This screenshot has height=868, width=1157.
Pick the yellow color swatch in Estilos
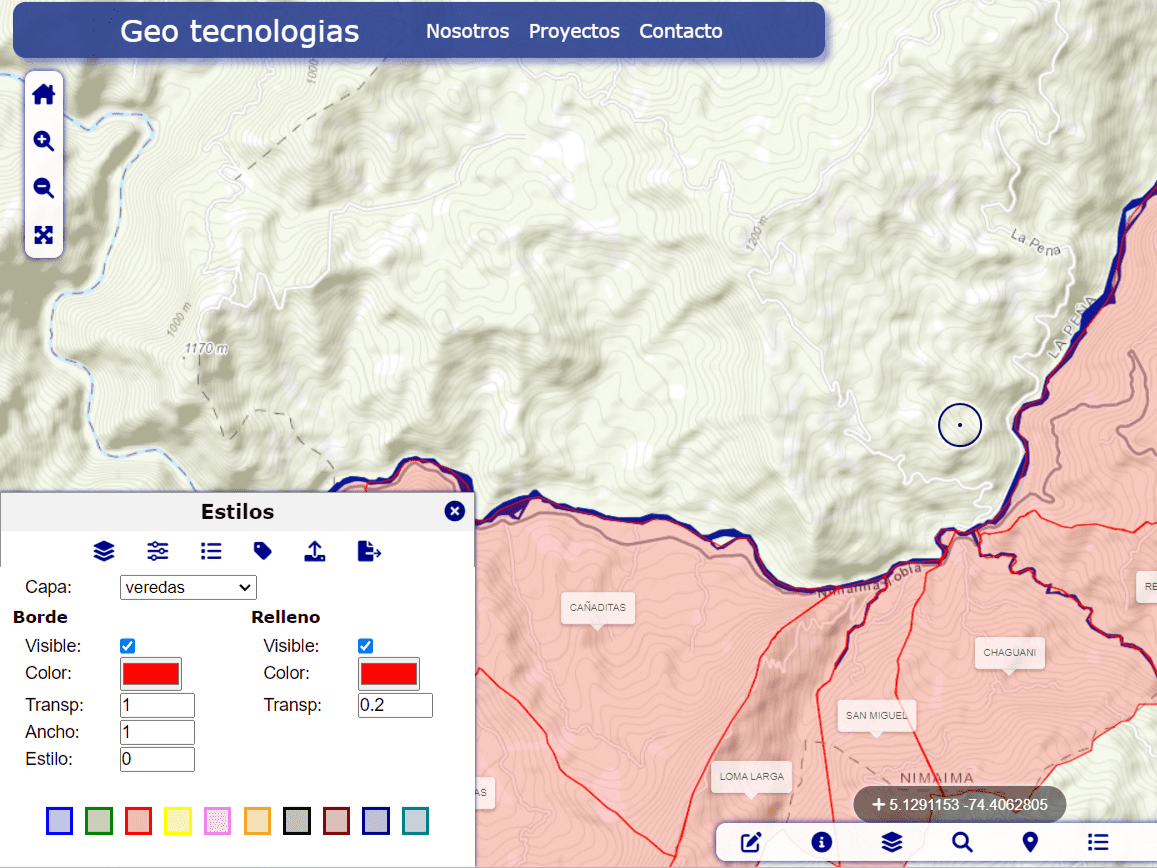(178, 820)
